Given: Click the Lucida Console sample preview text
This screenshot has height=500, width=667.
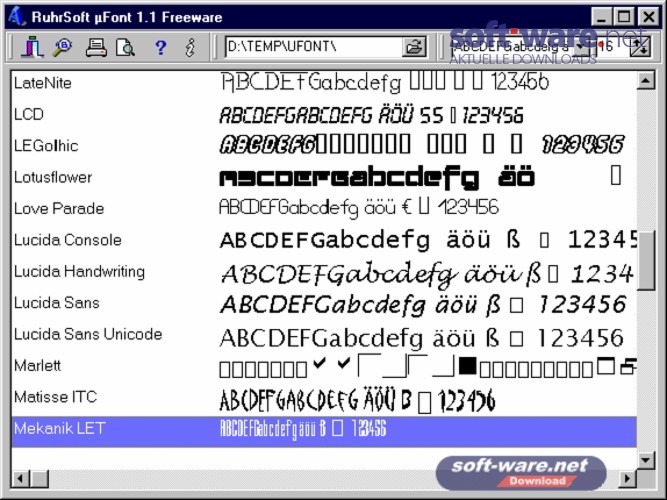Looking at the screenshot, I should click(x=428, y=240).
